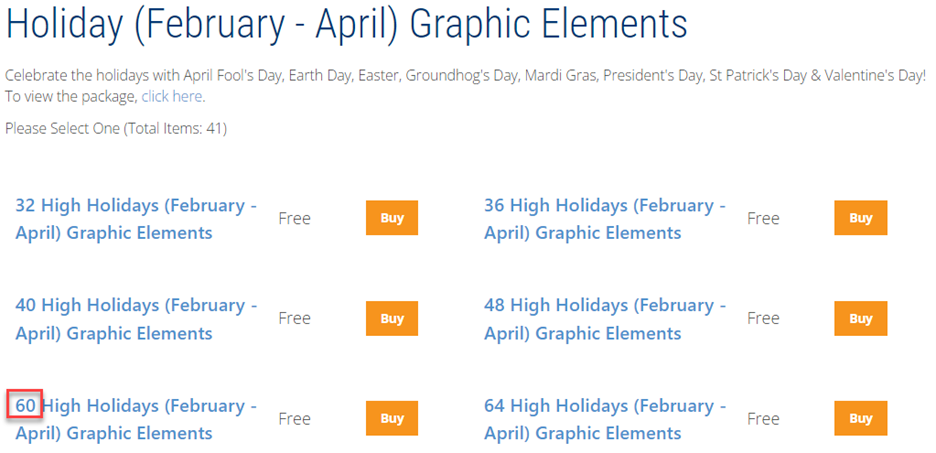The image size is (936, 453).
Task: Open the 40 High Holidays Graphic Elements link
Action: click(x=135, y=319)
